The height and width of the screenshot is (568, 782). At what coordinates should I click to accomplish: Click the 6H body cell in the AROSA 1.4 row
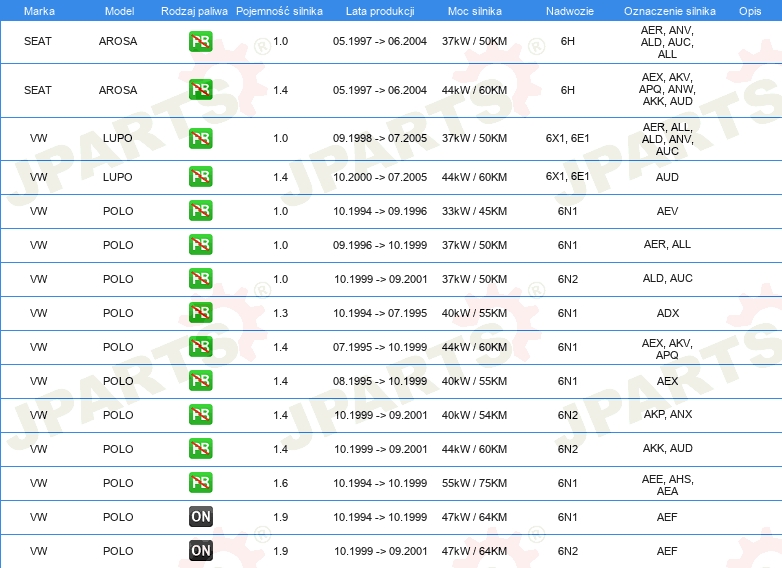[568, 90]
